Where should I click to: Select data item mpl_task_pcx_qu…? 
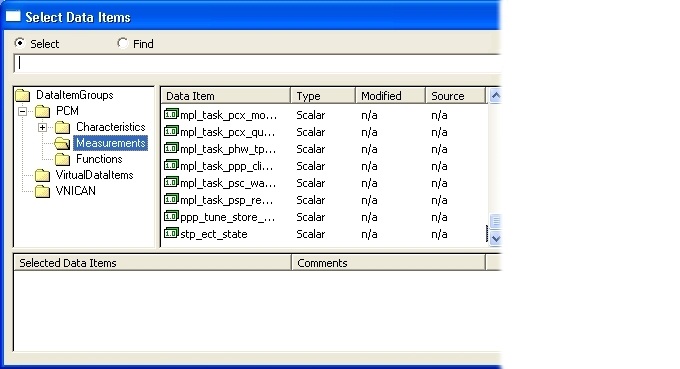pyautogui.click(x=227, y=132)
